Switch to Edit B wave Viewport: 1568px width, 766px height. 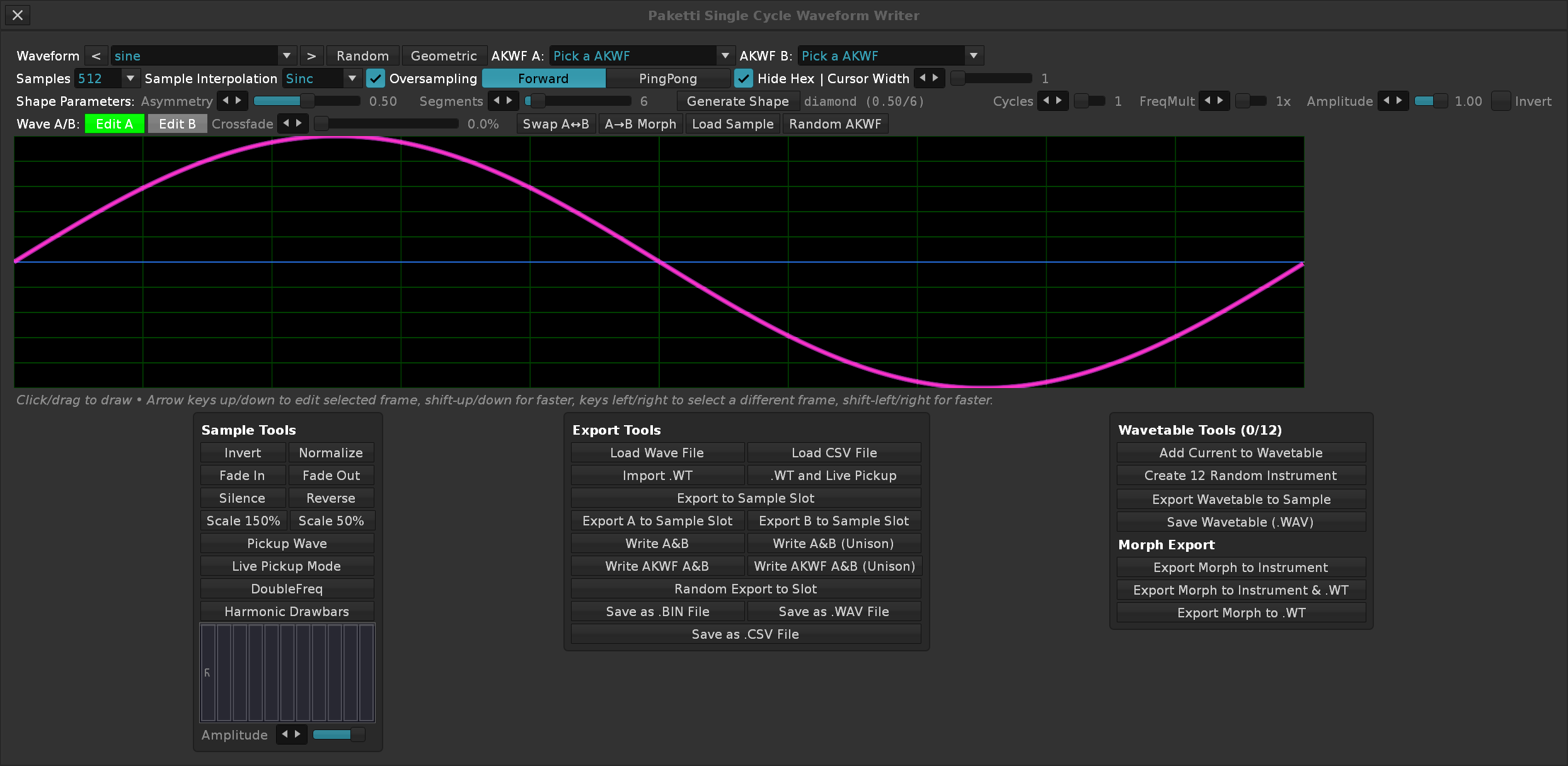coord(177,123)
